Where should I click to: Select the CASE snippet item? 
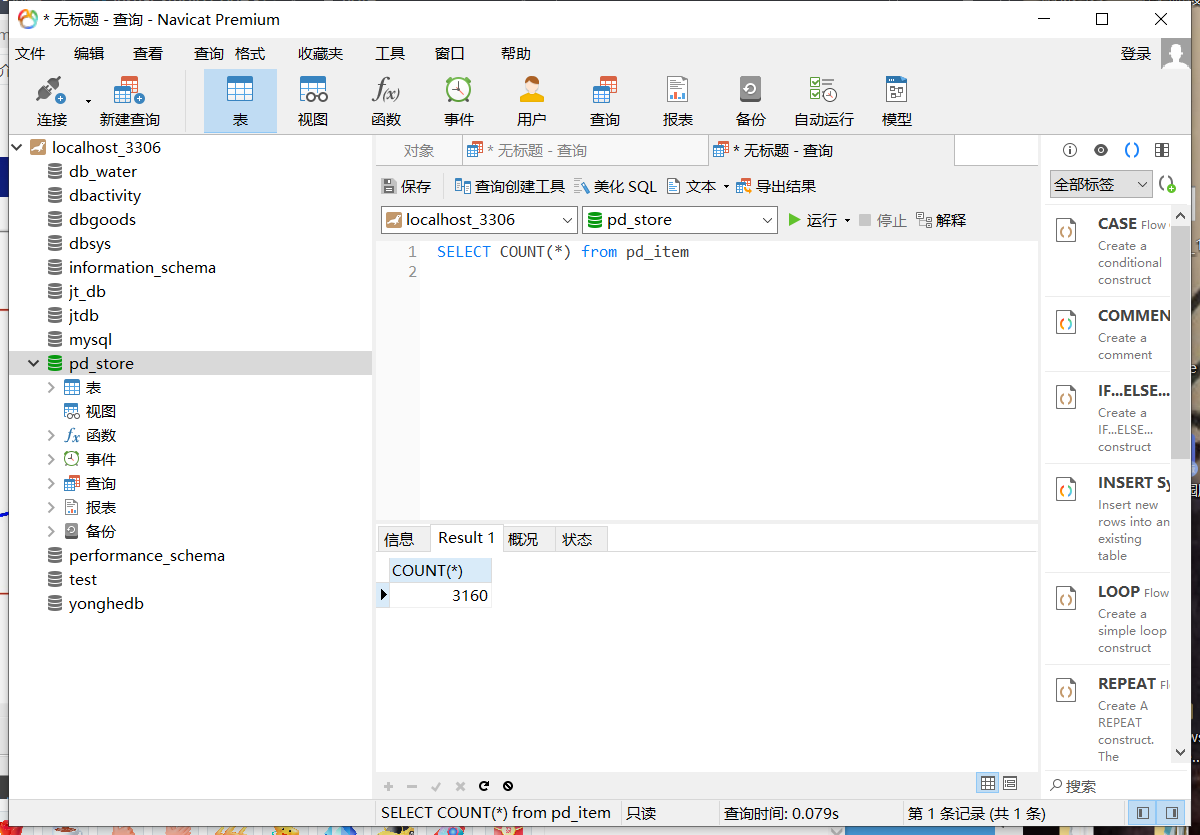1108,251
